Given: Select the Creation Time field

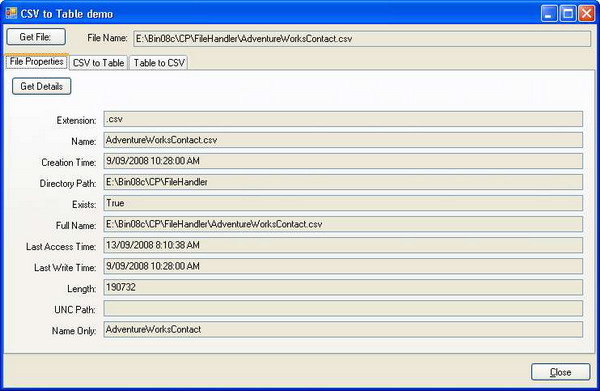Looking at the screenshot, I should (x=343, y=161).
